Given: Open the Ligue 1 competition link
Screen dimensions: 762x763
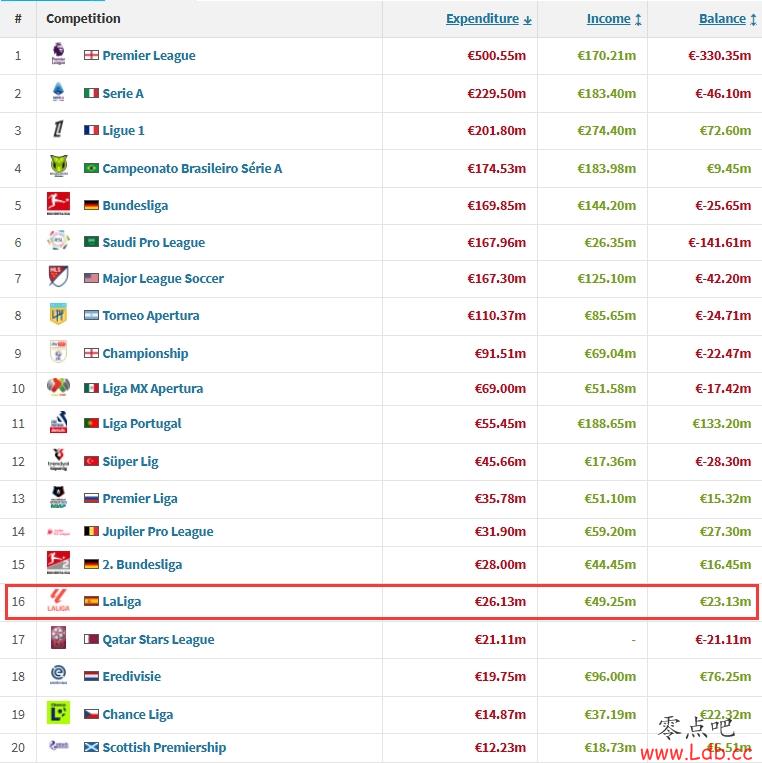Looking at the screenshot, I should tap(123, 130).
